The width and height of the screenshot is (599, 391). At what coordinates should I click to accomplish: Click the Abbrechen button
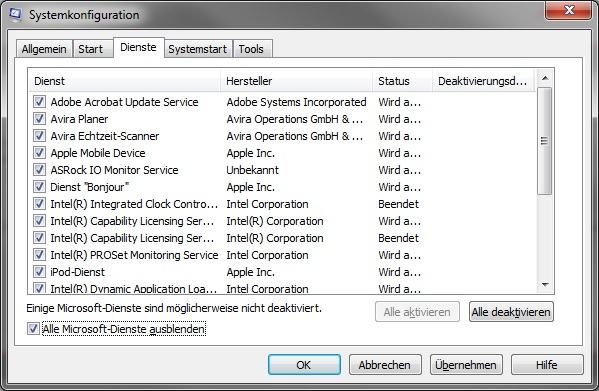coord(385,365)
